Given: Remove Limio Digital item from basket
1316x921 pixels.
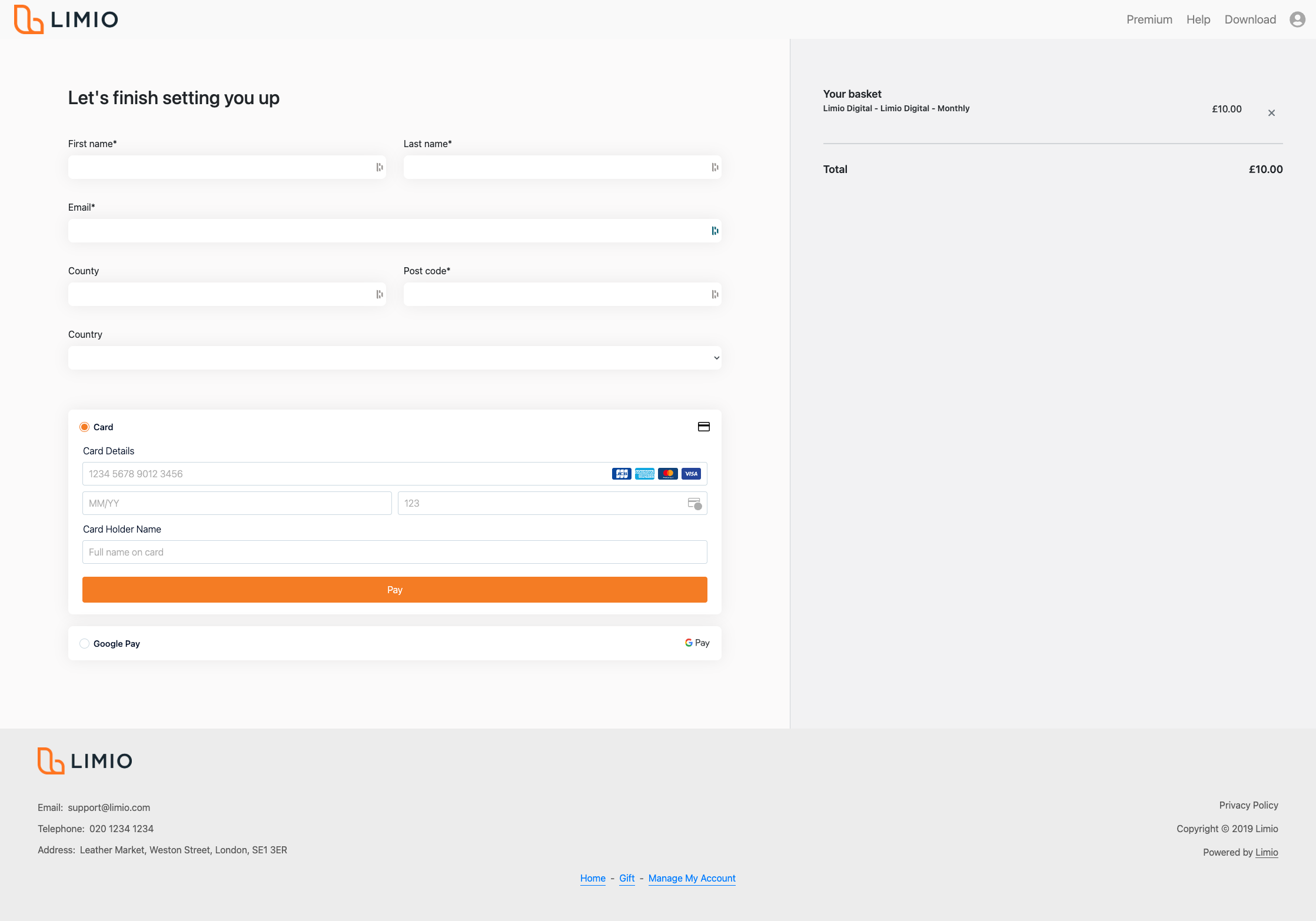Looking at the screenshot, I should [x=1271, y=113].
